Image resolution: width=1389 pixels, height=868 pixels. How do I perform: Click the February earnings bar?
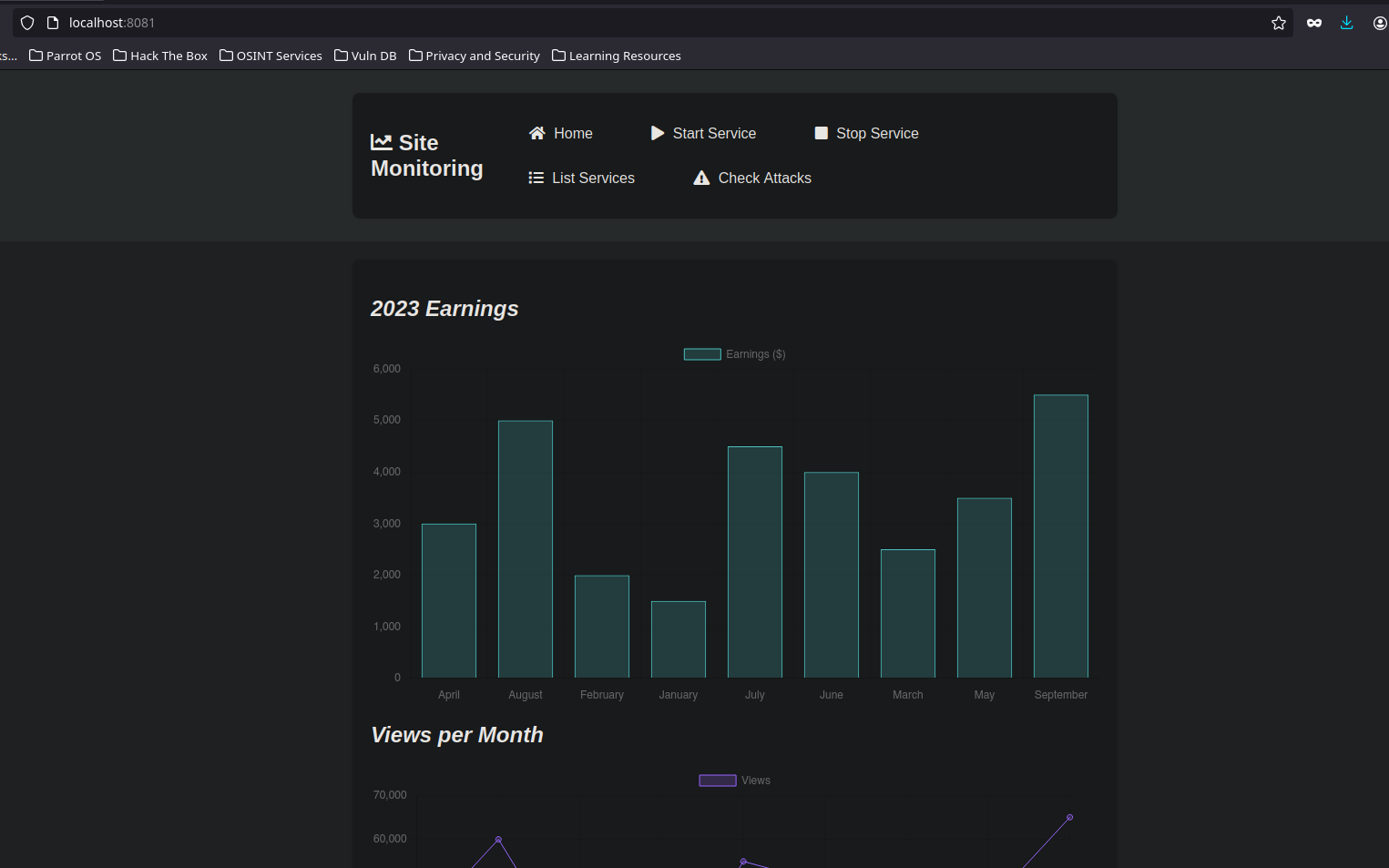pos(602,627)
